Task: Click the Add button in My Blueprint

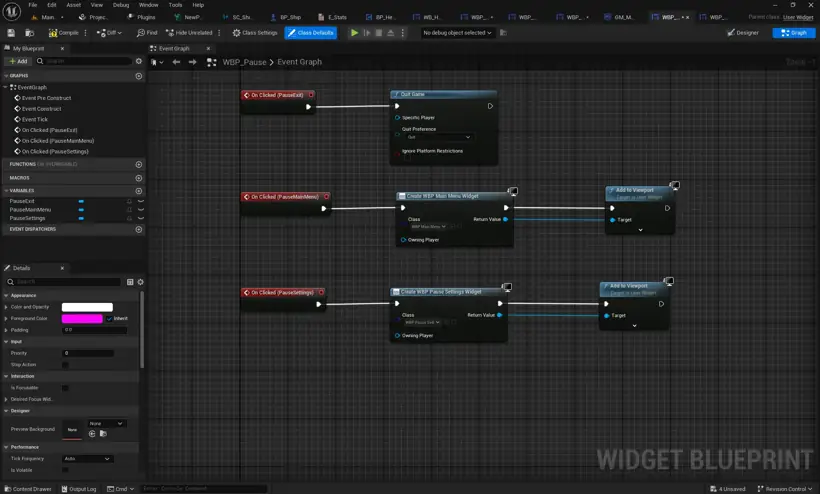Action: [x=18, y=61]
